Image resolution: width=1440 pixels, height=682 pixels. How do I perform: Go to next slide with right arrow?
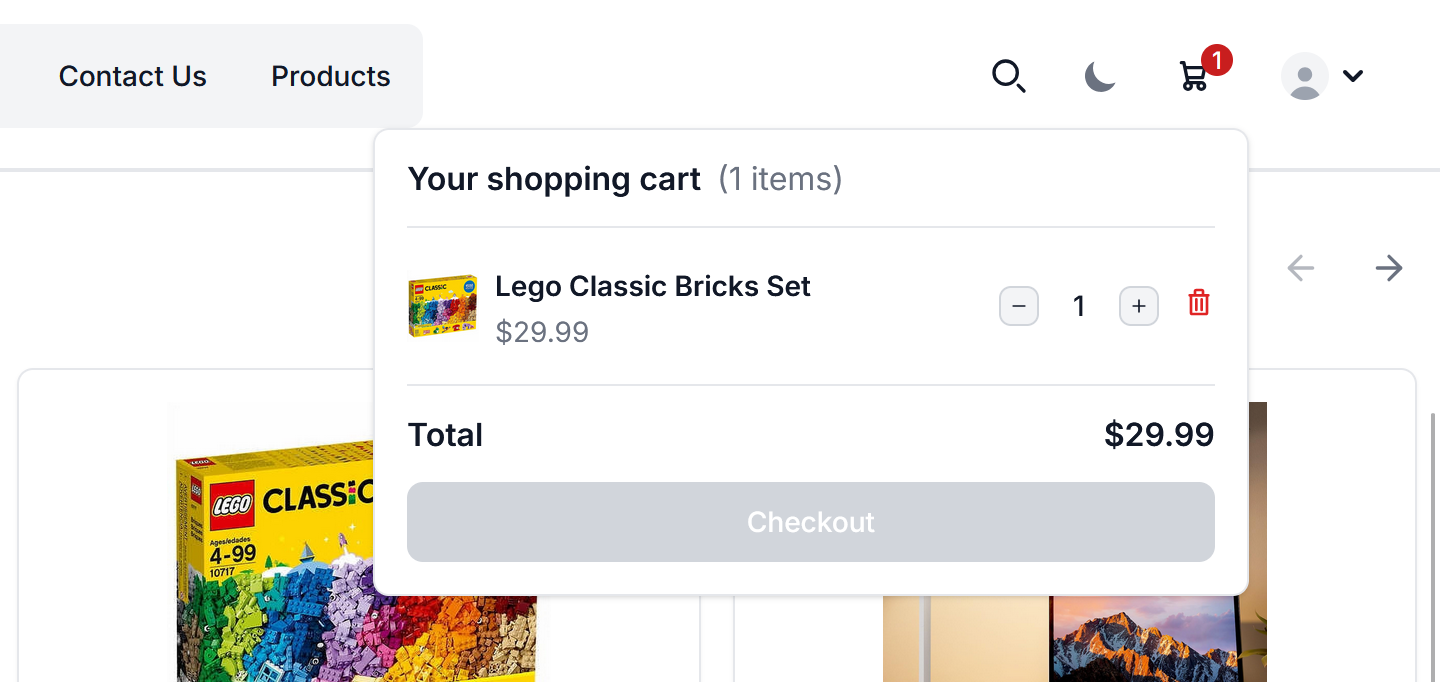click(1388, 268)
